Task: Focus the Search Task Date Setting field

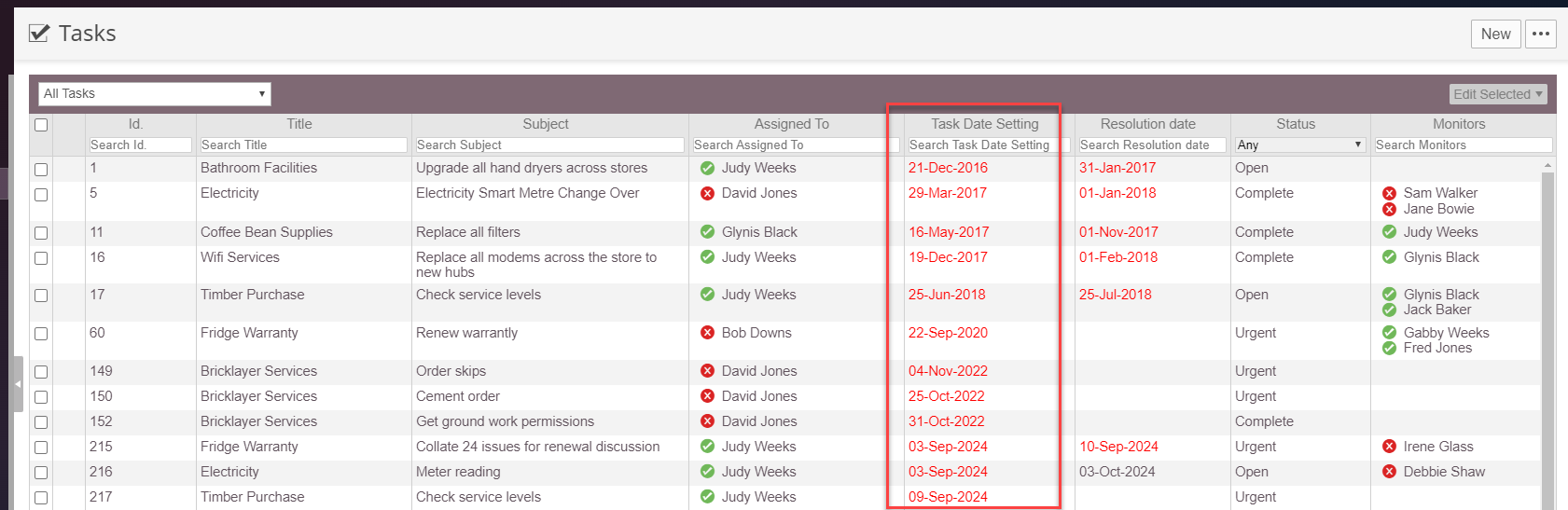Action: coord(989,145)
